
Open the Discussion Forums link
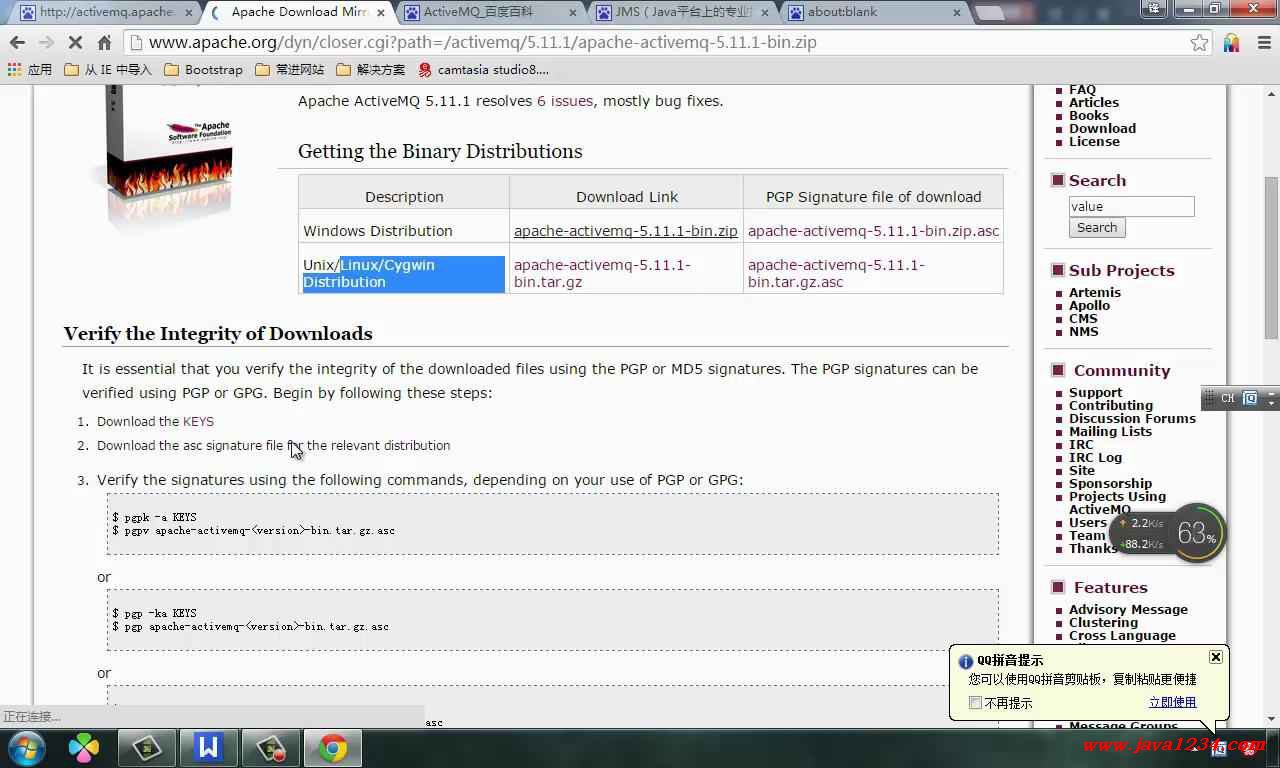pyautogui.click(x=1132, y=419)
